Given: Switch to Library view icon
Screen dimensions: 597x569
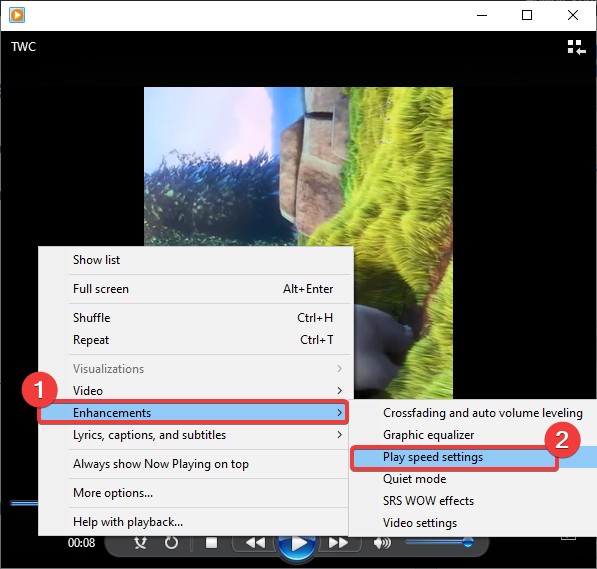Looking at the screenshot, I should click(x=576, y=47).
